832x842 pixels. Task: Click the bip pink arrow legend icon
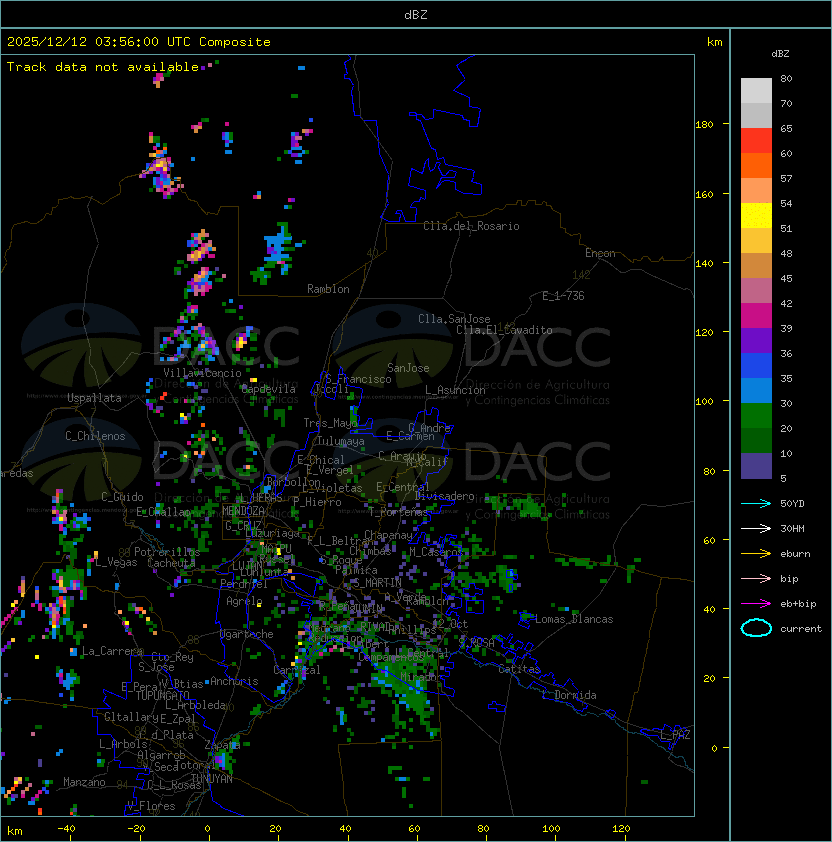coord(756,578)
